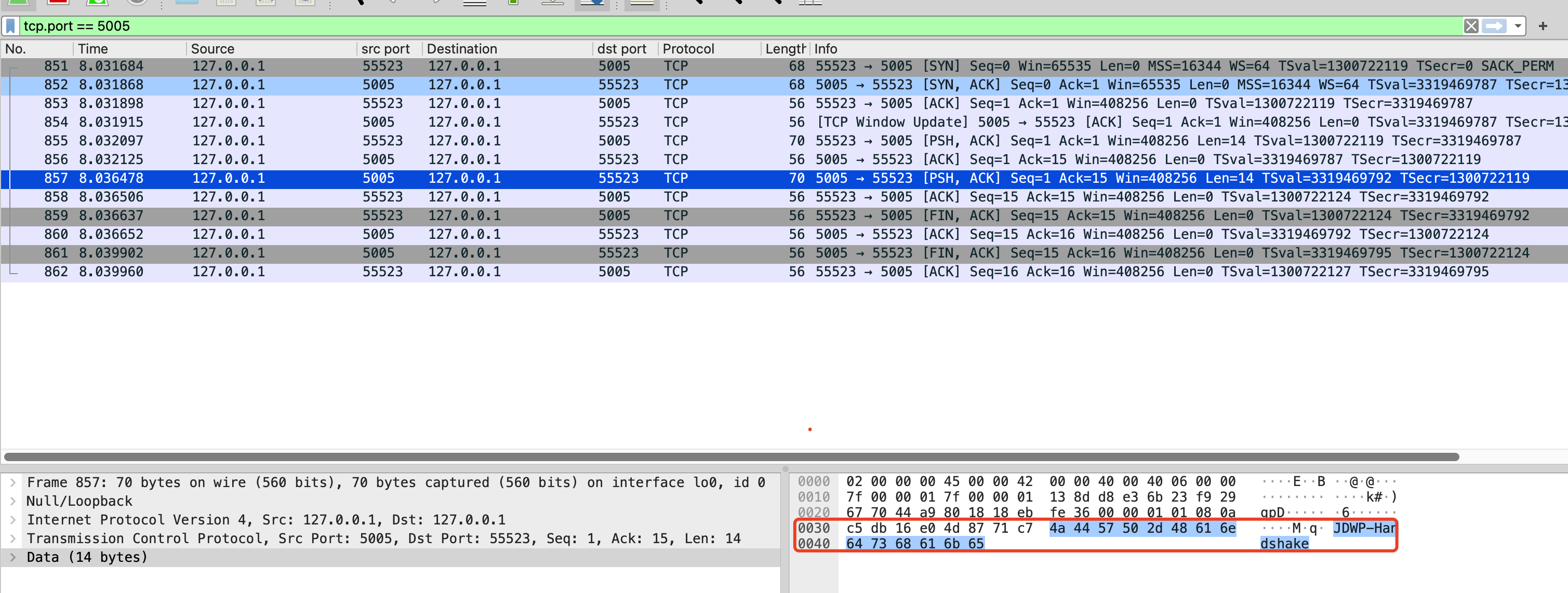The width and height of the screenshot is (1568, 593).
Task: Sort by the Protocol column header
Action: 688,49
